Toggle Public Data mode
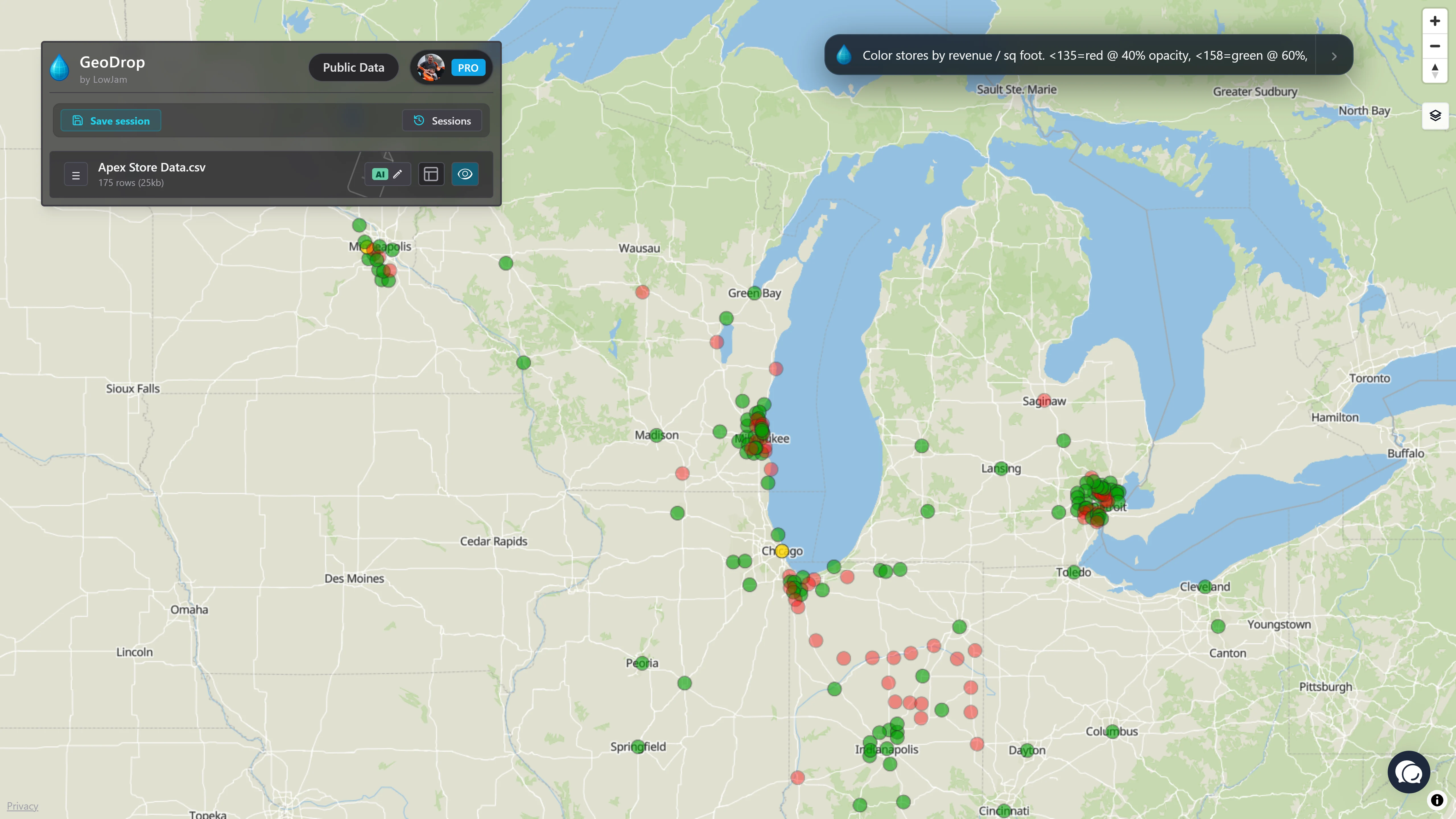This screenshot has height=819, width=1456. (354, 67)
